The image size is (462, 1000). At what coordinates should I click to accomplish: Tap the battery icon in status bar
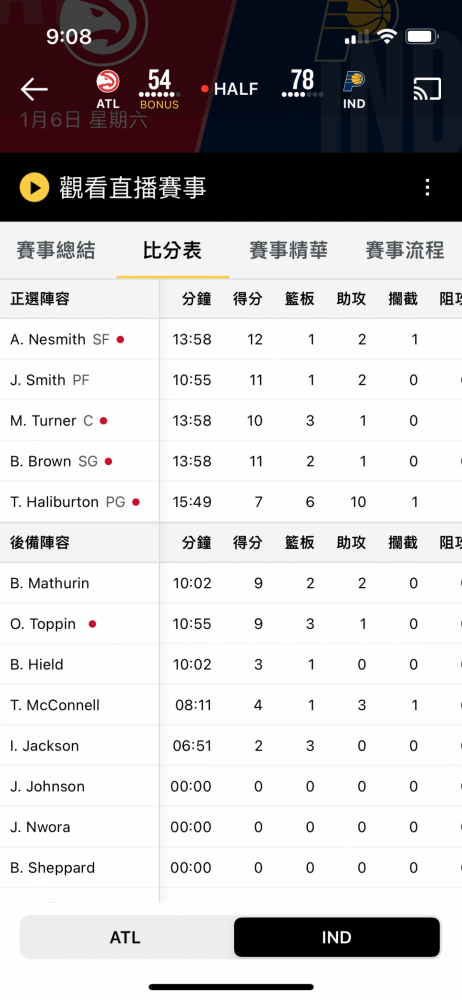tap(421, 36)
